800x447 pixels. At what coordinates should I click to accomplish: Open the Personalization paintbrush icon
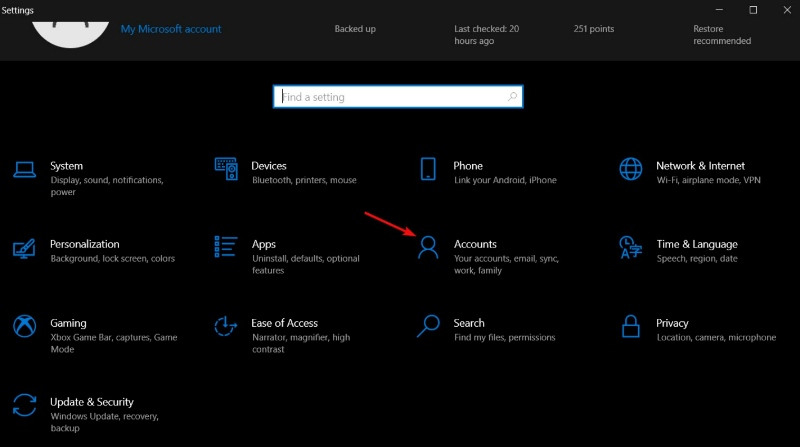tap(24, 249)
